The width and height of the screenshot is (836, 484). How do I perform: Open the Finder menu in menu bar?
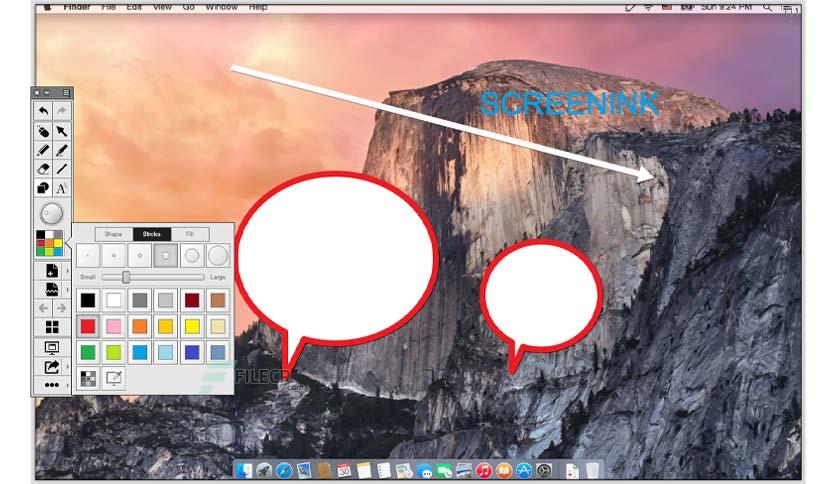77,7
